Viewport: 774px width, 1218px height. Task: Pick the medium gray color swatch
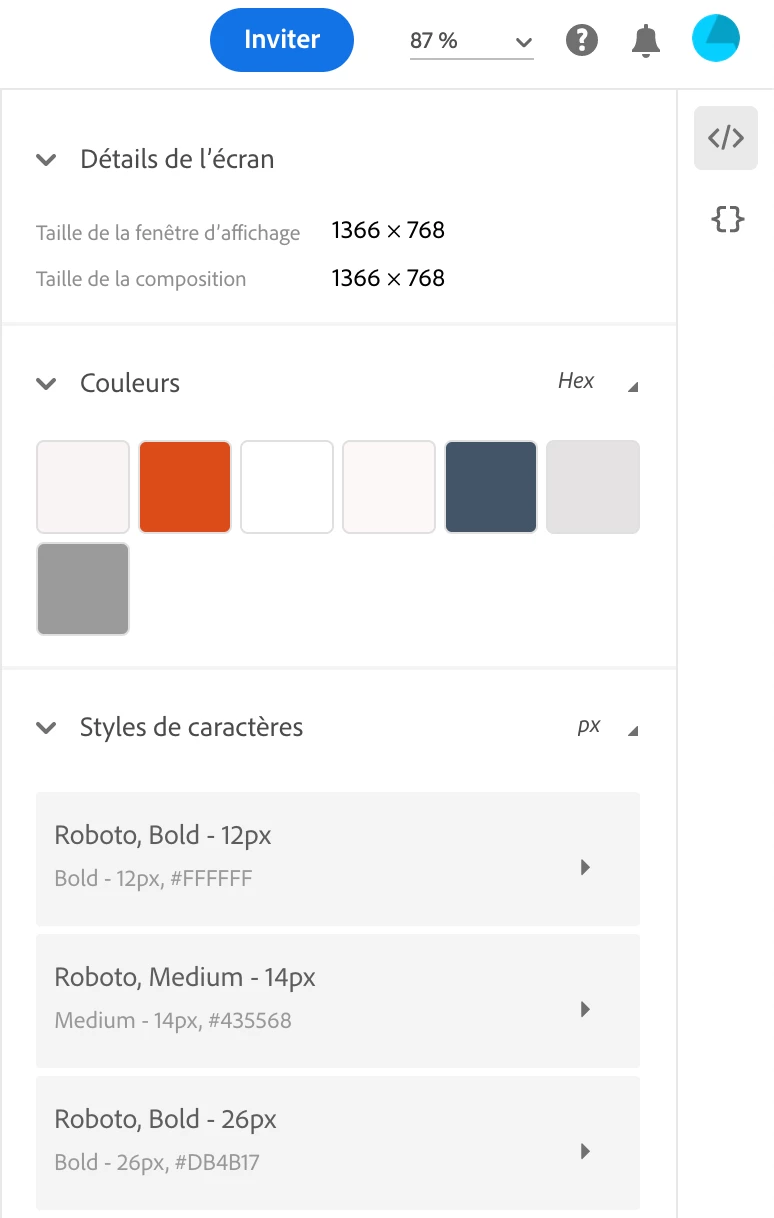(x=83, y=589)
